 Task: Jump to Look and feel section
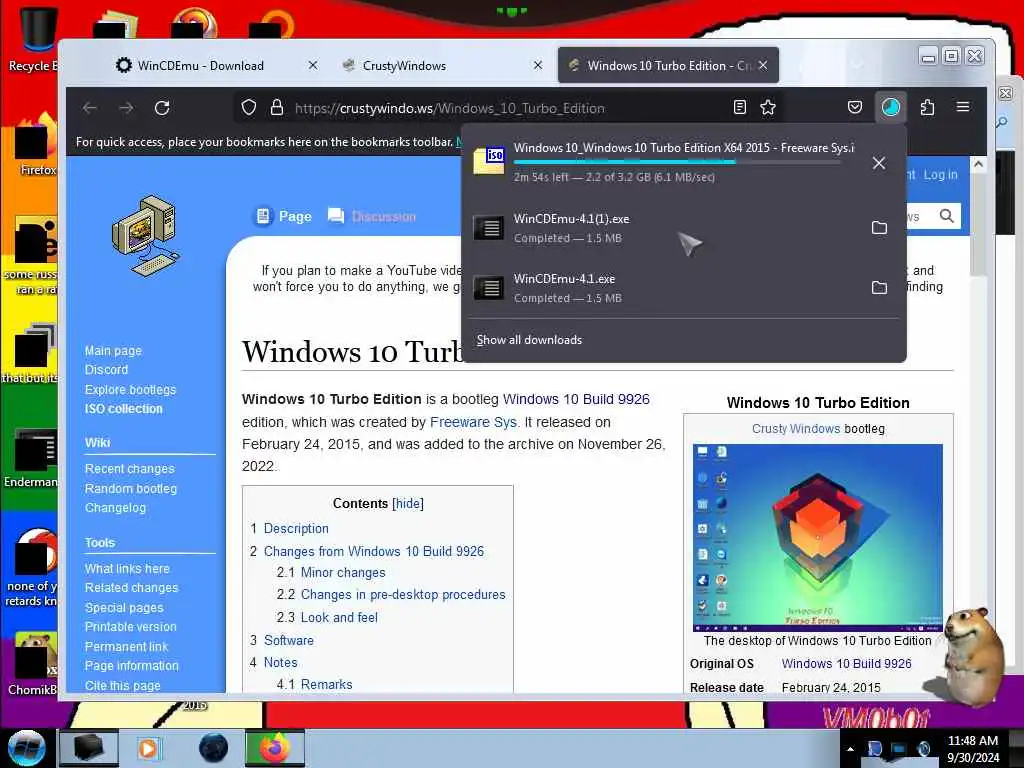pyautogui.click(x=339, y=617)
